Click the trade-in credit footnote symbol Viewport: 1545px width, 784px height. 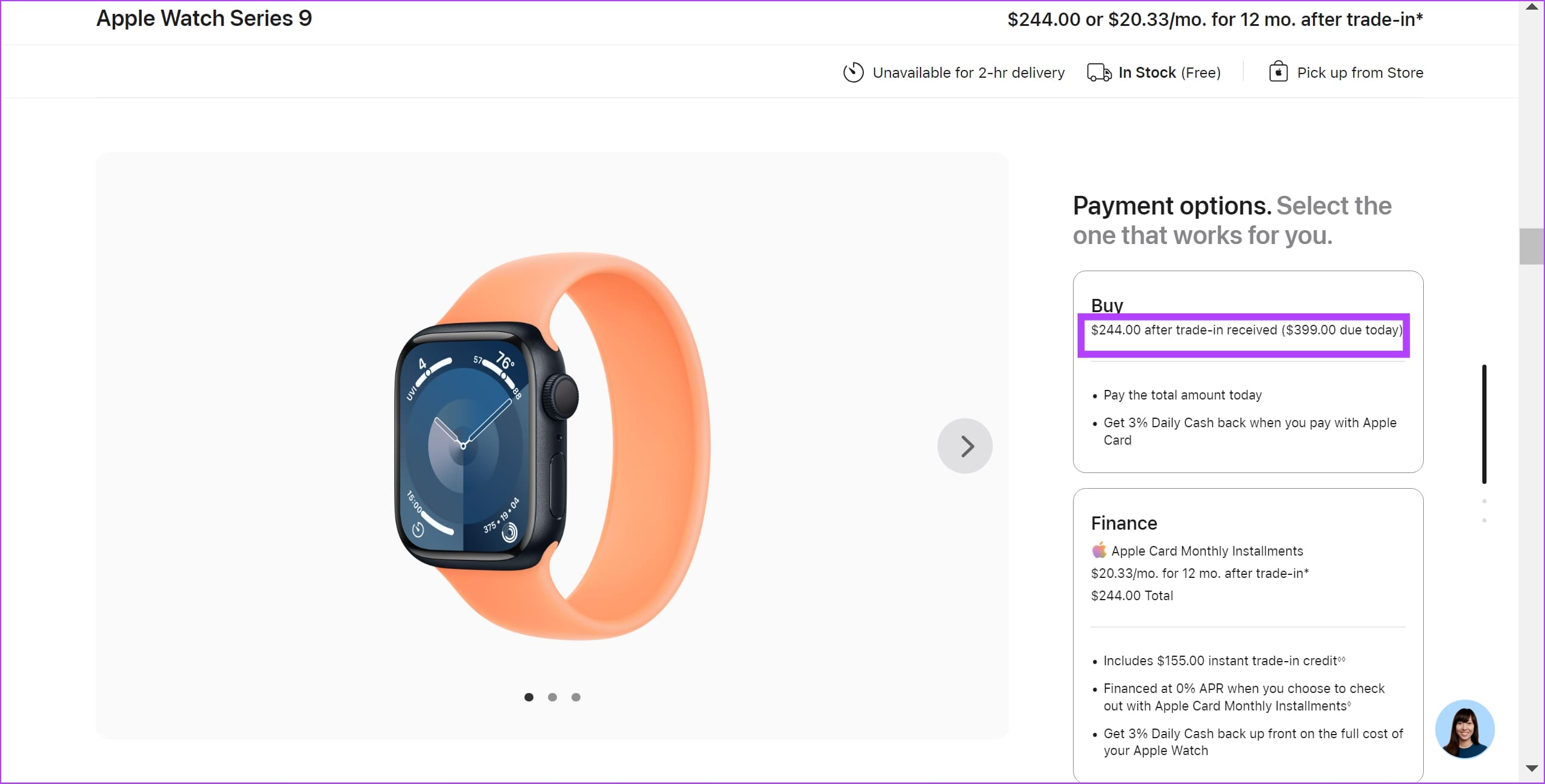click(1341, 659)
